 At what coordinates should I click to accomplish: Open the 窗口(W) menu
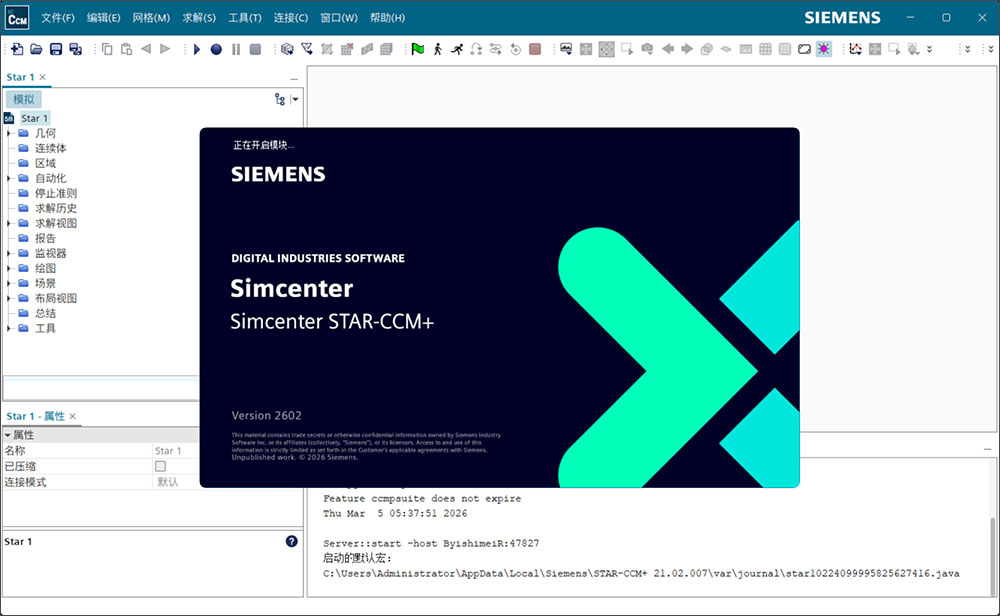pyautogui.click(x=339, y=18)
